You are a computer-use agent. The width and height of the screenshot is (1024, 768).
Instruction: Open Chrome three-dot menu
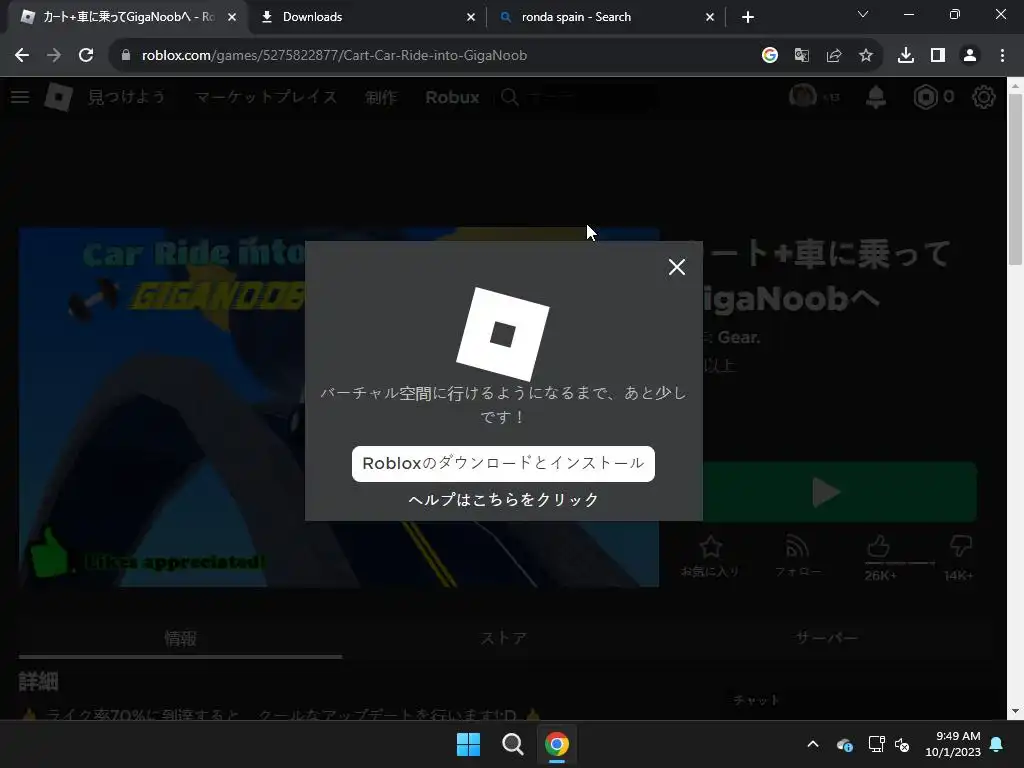pyautogui.click(x=1002, y=56)
